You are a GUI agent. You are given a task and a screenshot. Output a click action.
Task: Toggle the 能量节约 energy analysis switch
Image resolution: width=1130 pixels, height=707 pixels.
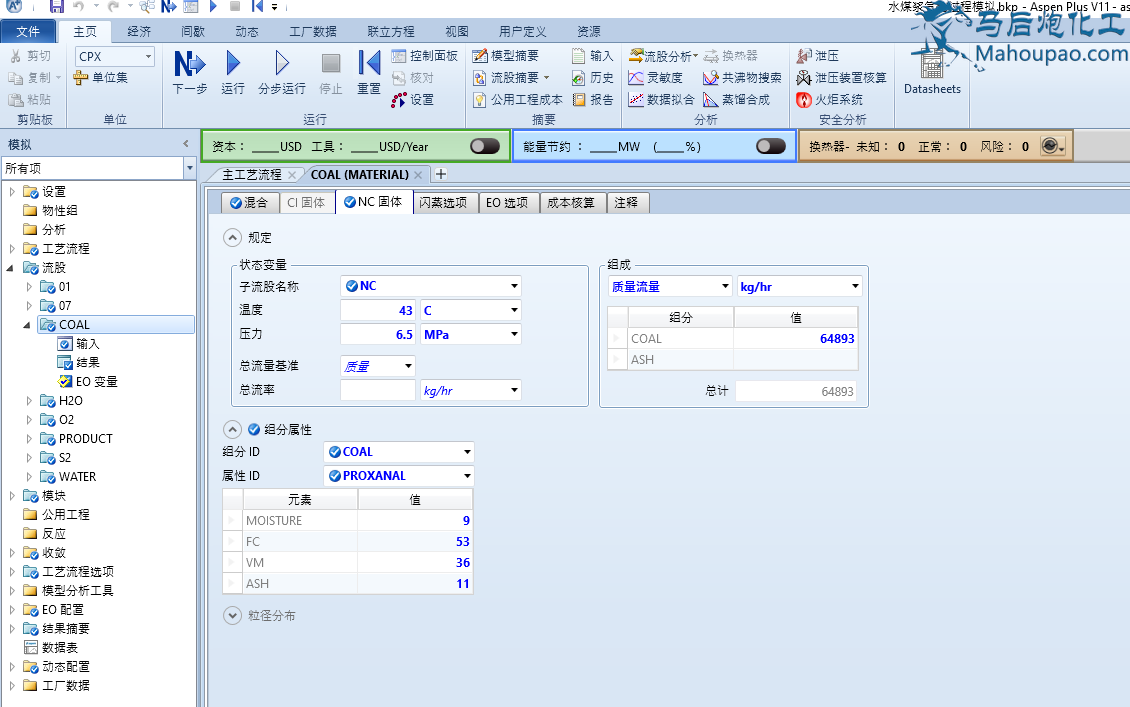click(770, 146)
